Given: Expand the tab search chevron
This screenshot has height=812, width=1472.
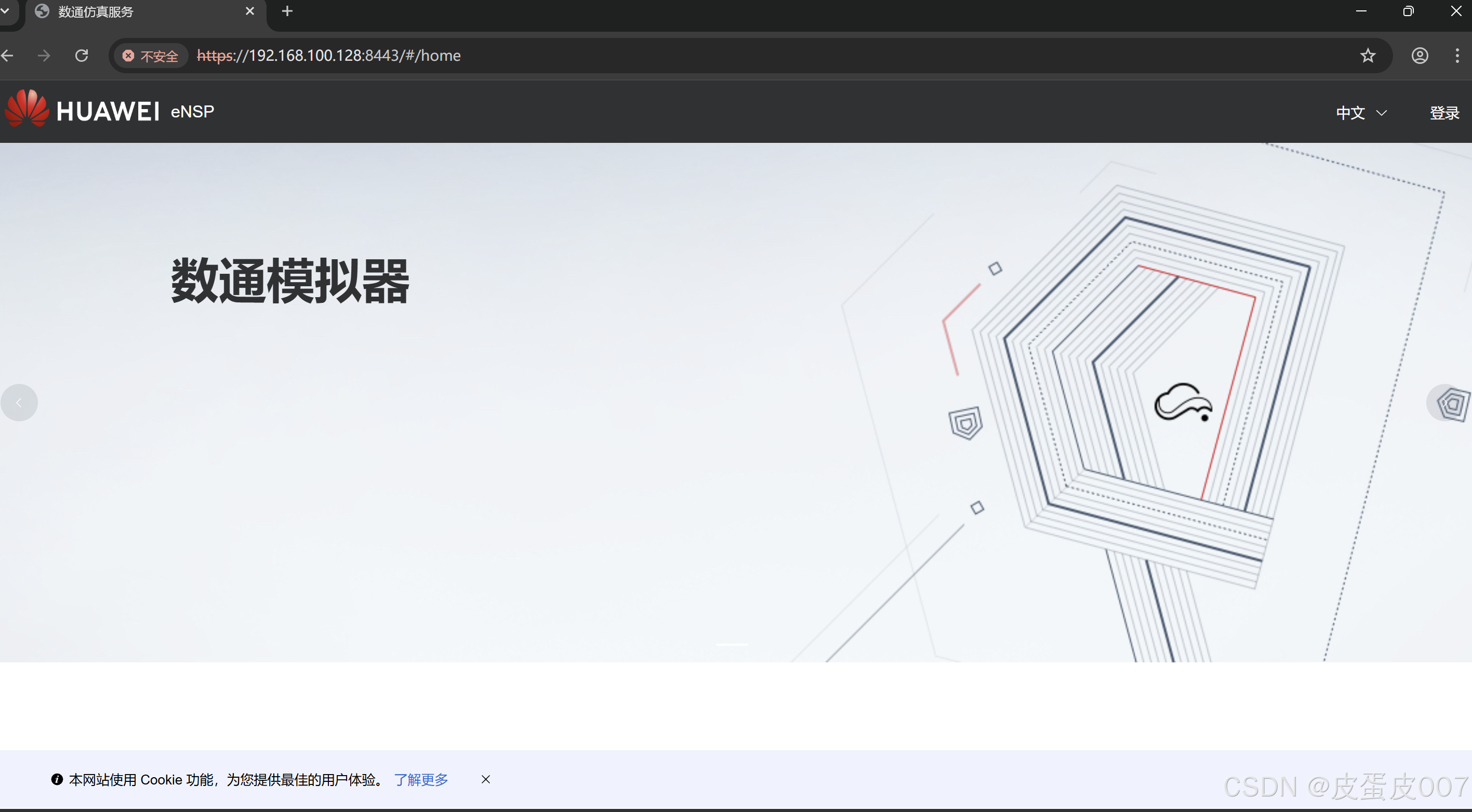Looking at the screenshot, I should click(x=5, y=11).
